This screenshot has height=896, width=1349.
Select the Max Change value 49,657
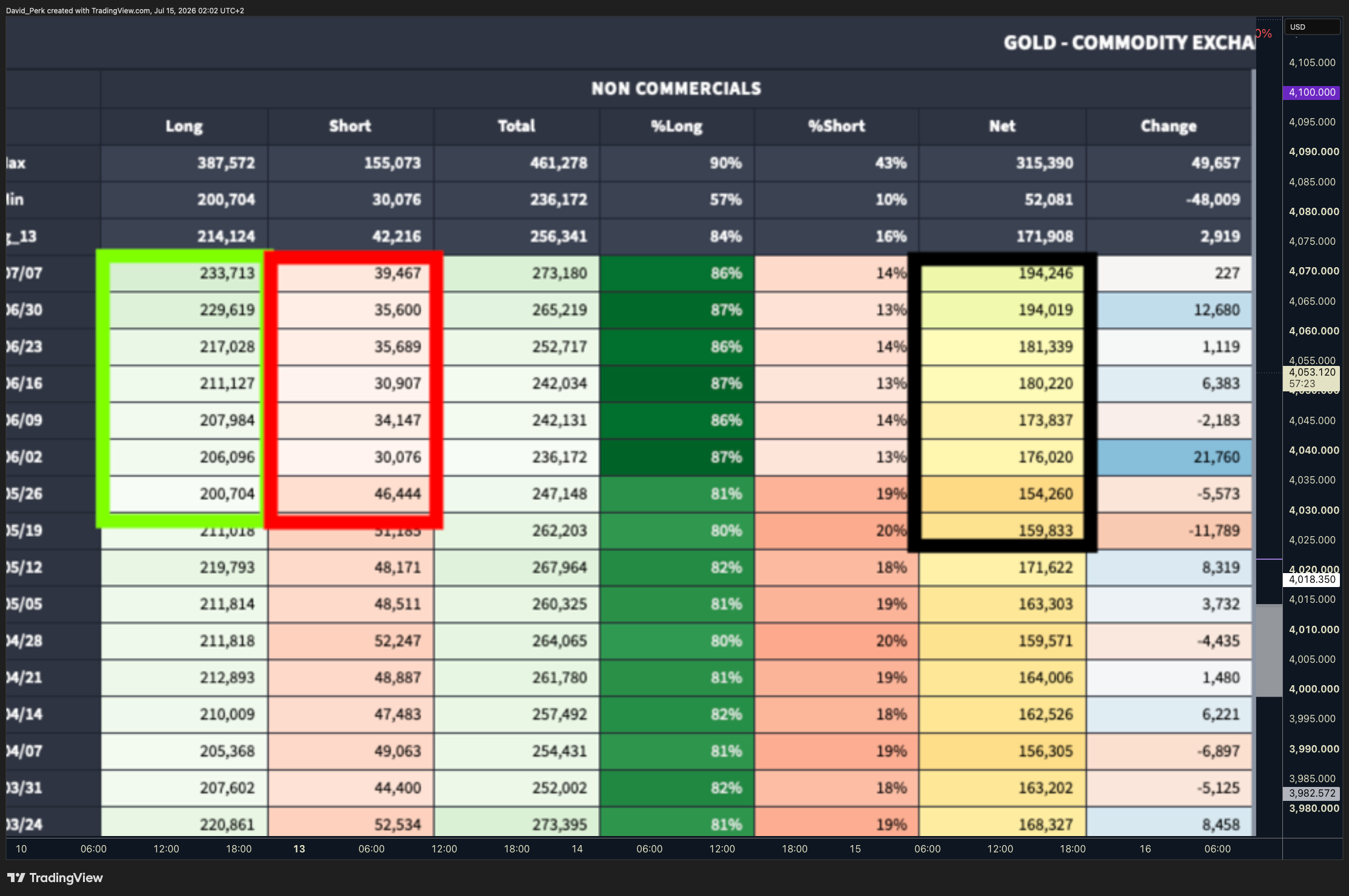coord(1216,163)
